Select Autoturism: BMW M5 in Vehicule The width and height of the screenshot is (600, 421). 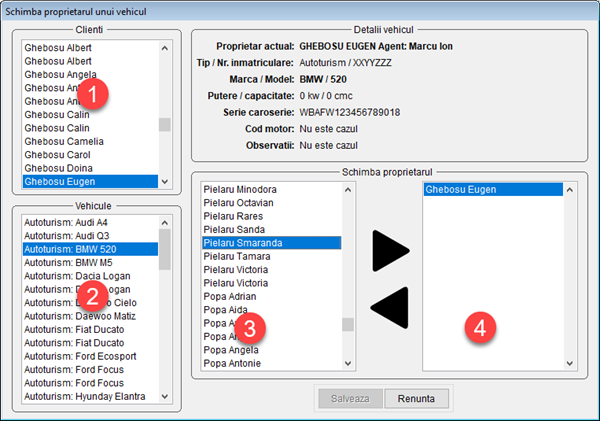69,262
